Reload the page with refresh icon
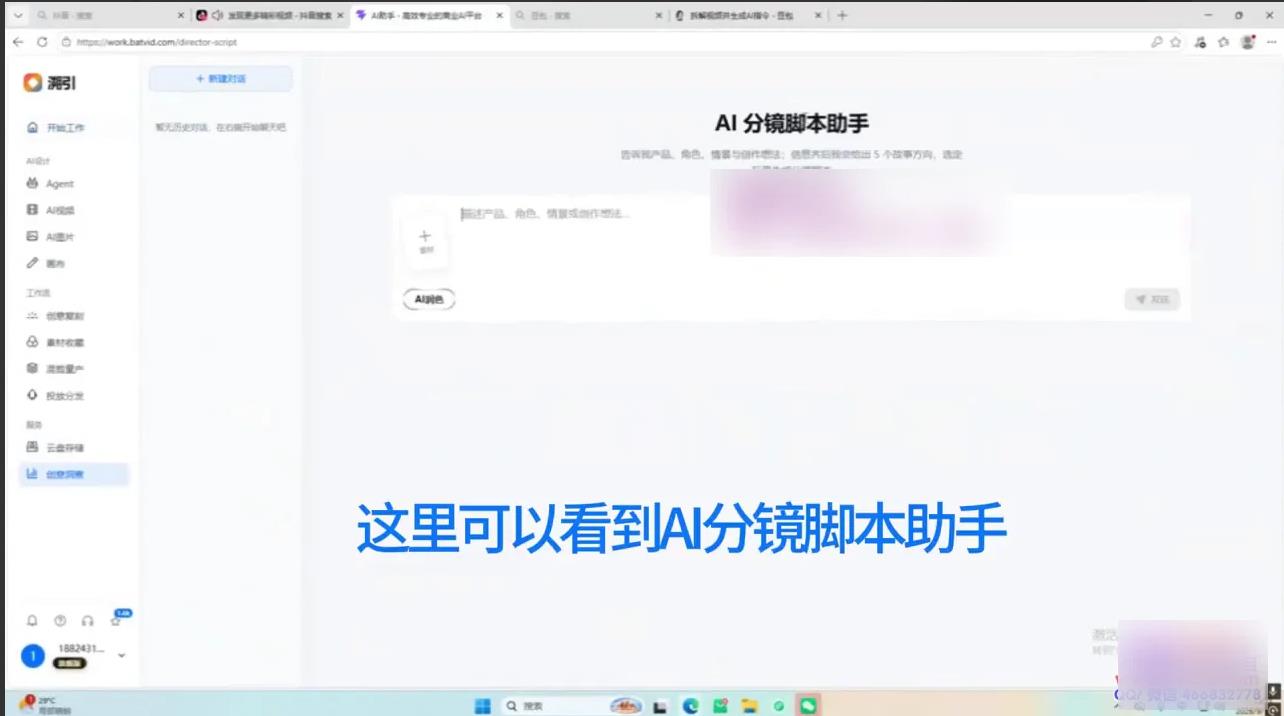The height and width of the screenshot is (716, 1284). pyautogui.click(x=42, y=42)
